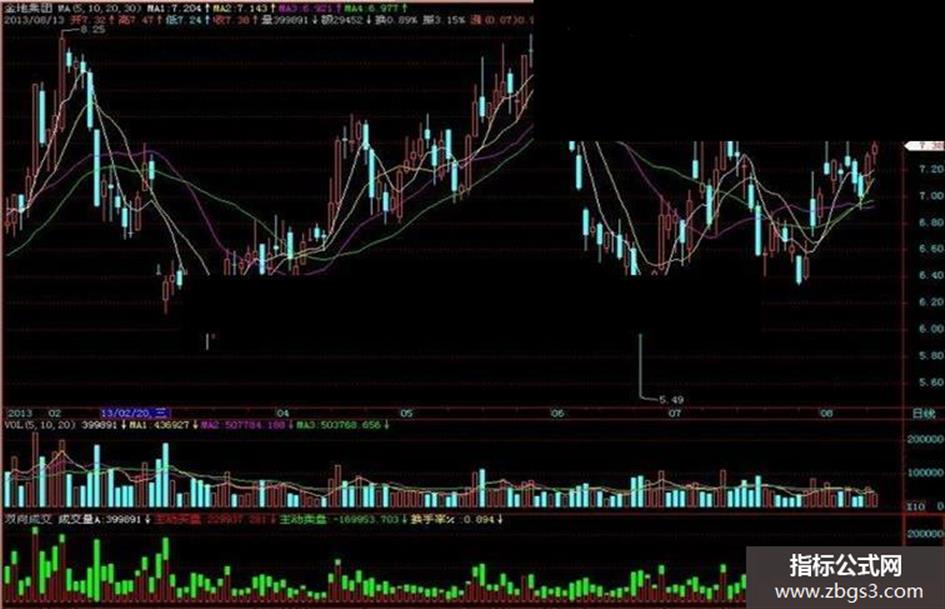Click the X10 volume scale label
Screen dimensions: 945x609
click(916, 506)
